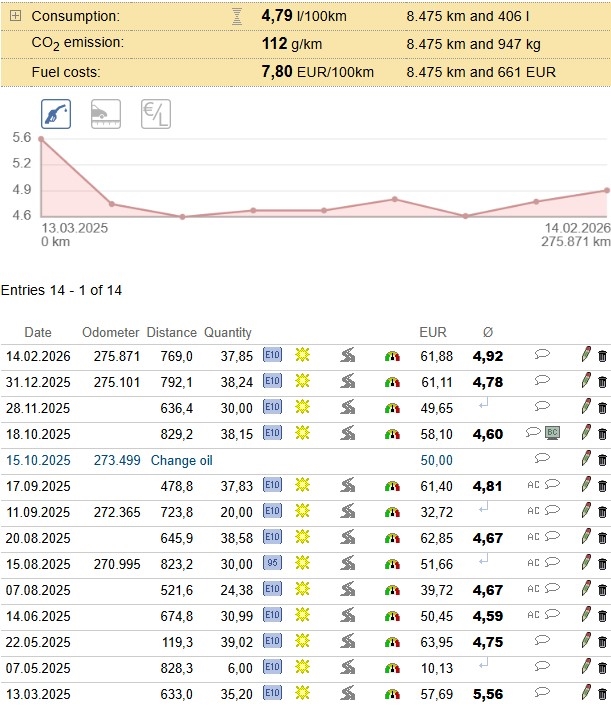
Task: Edit the 14.02.2026 fueling entry
Action: [586, 355]
